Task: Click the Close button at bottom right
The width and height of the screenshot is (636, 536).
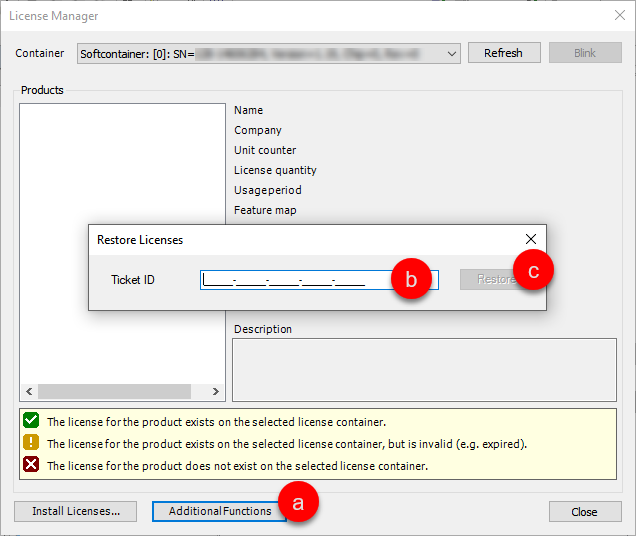Action: (584, 511)
